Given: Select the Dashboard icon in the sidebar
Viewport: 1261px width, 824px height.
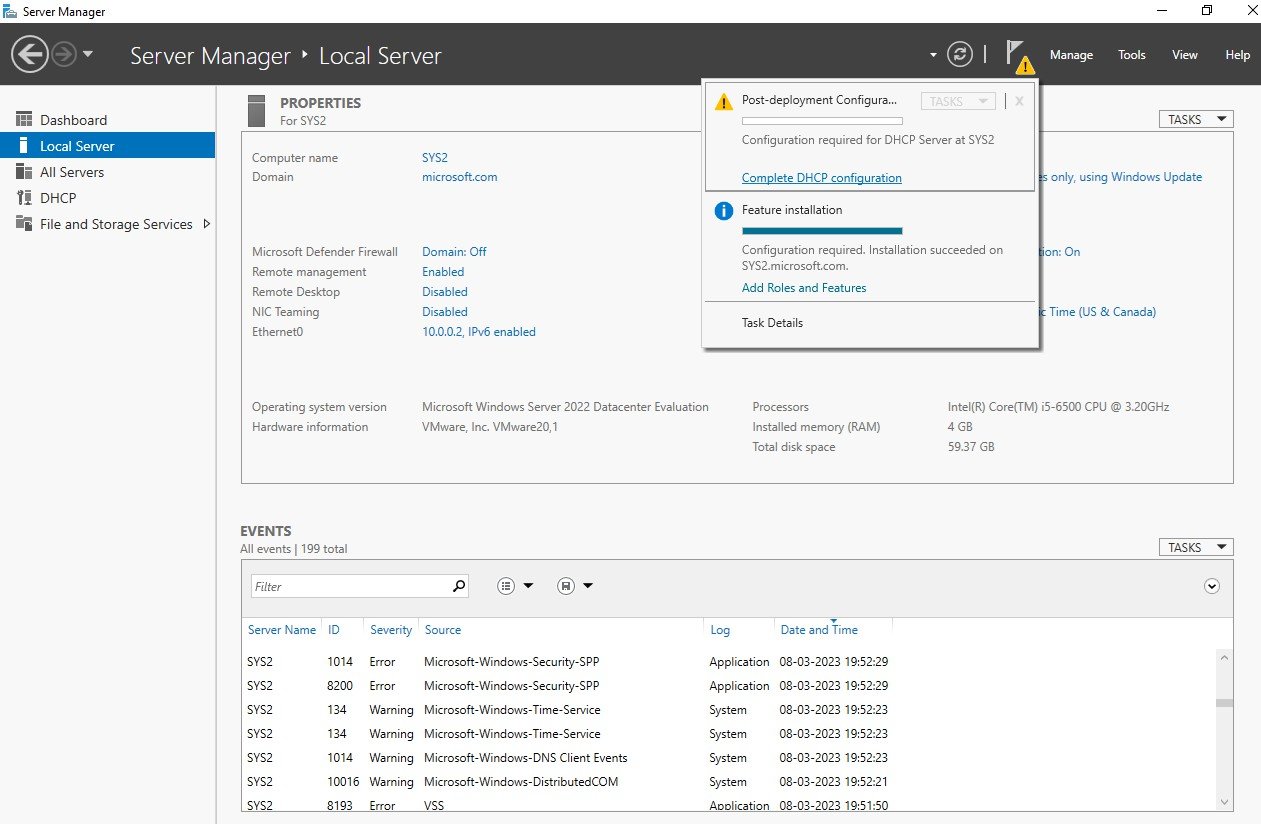Looking at the screenshot, I should pos(24,120).
